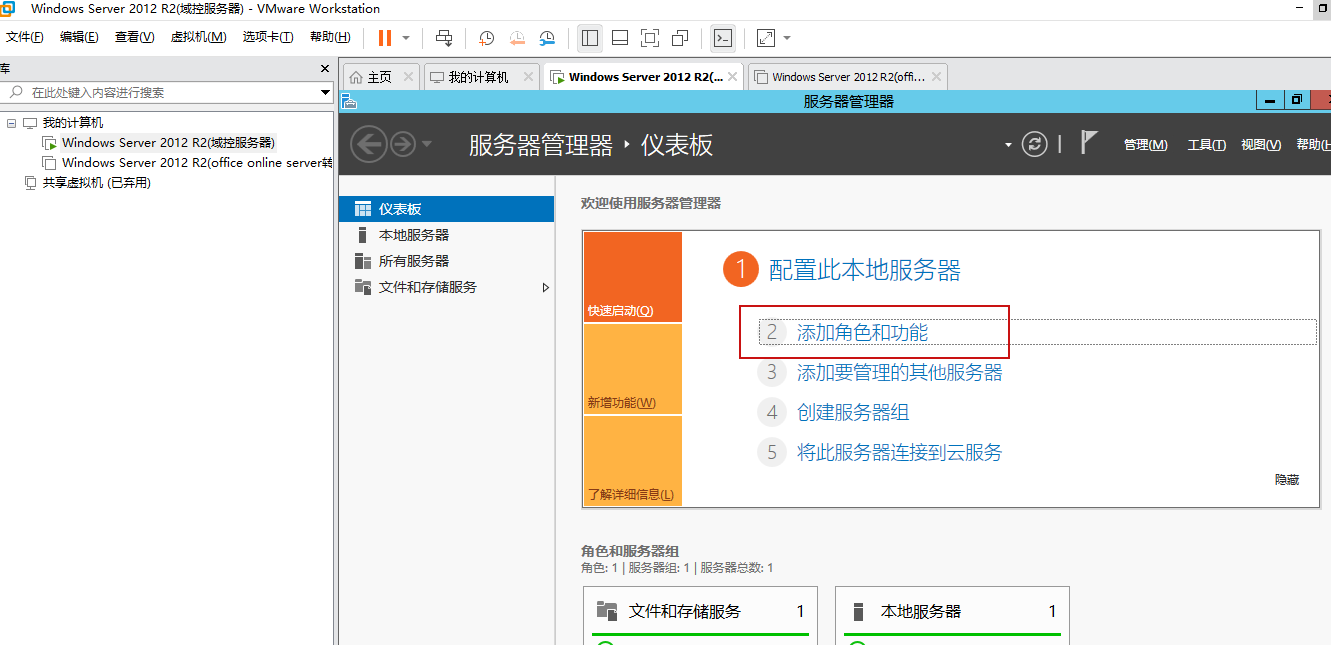Click the 将此服务器连接到云服务 link
The image size is (1331, 645).
point(899,453)
